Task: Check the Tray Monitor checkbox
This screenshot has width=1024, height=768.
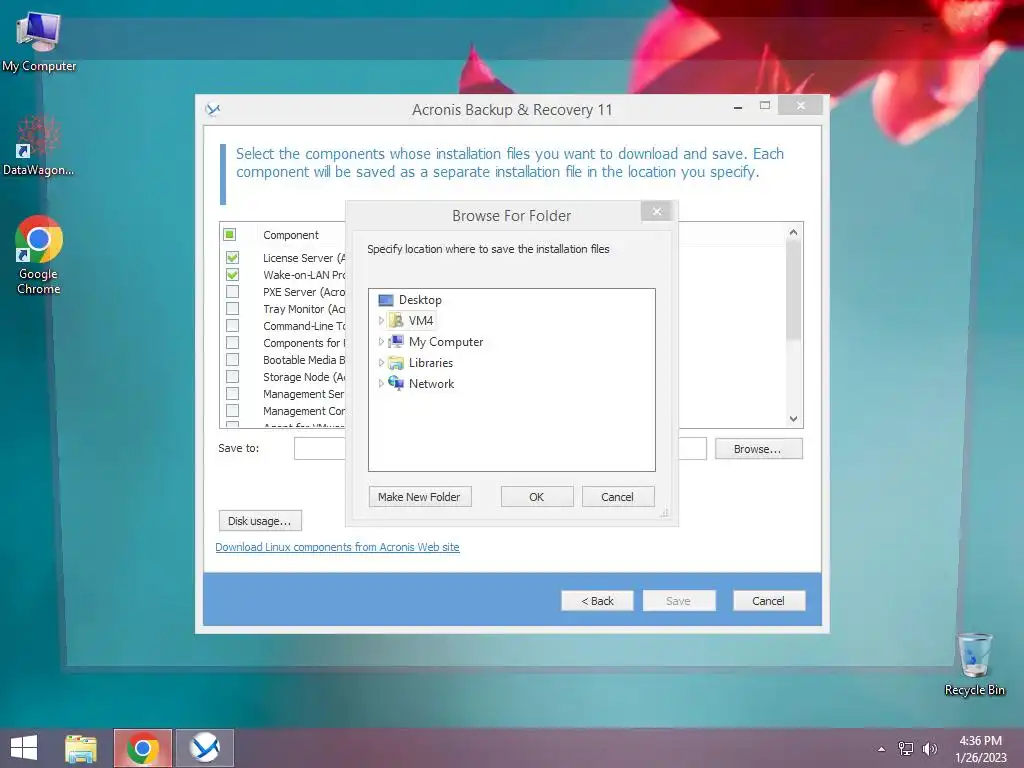Action: [232, 308]
